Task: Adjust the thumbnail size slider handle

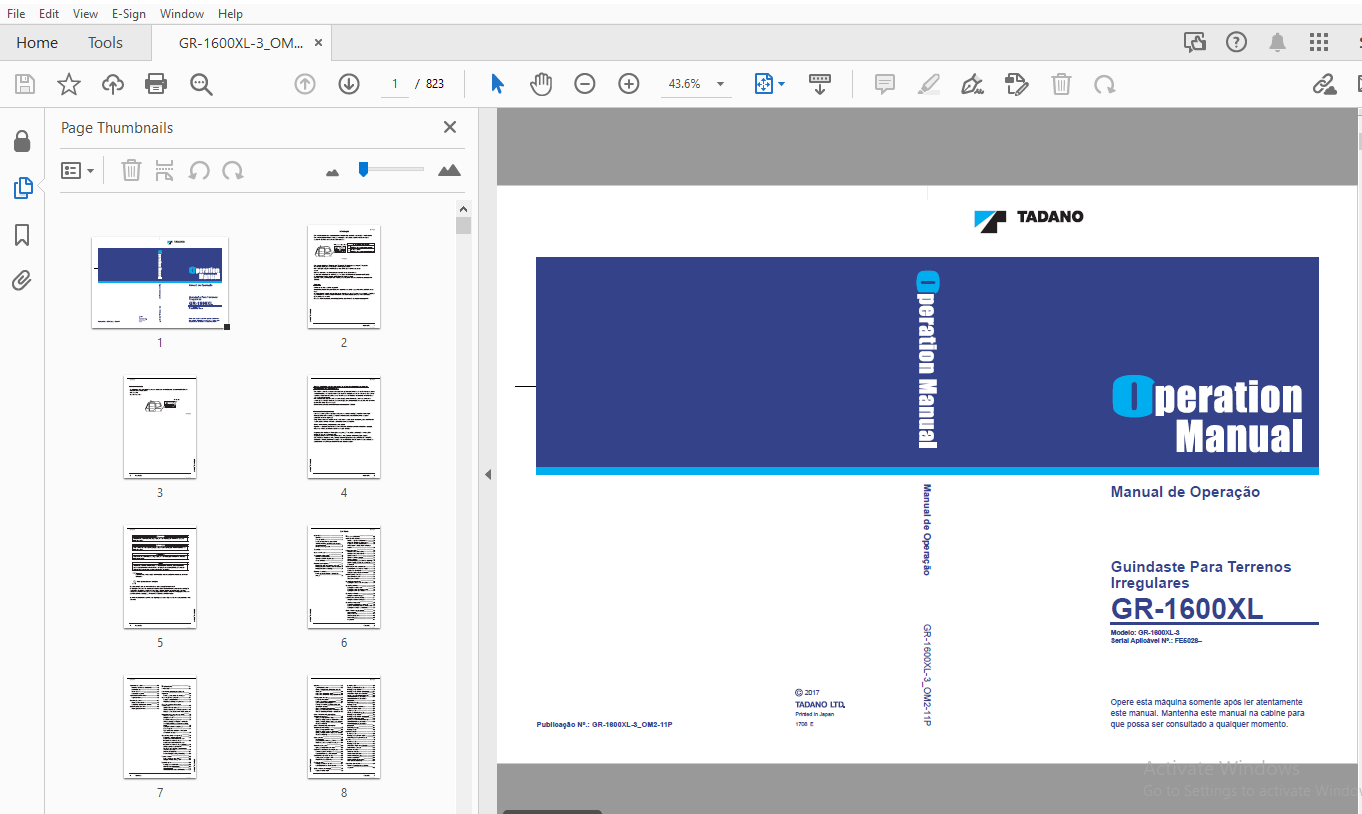Action: pos(364,169)
